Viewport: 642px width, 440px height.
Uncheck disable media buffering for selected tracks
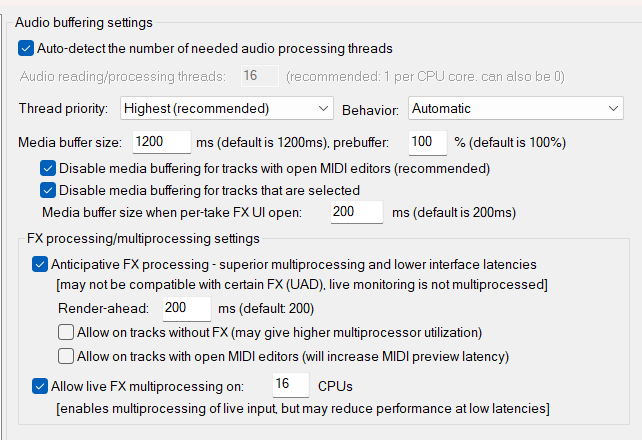pyautogui.click(x=48, y=190)
